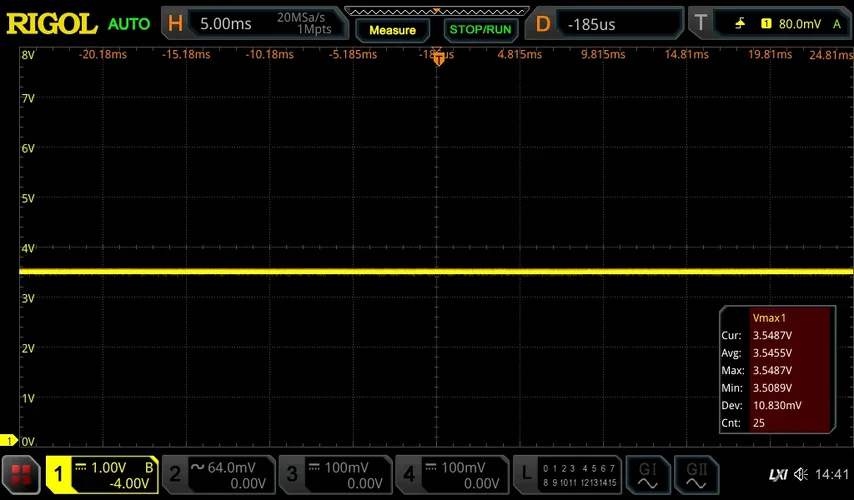Open the 5.00ms horizontal timebase setting

point(225,24)
